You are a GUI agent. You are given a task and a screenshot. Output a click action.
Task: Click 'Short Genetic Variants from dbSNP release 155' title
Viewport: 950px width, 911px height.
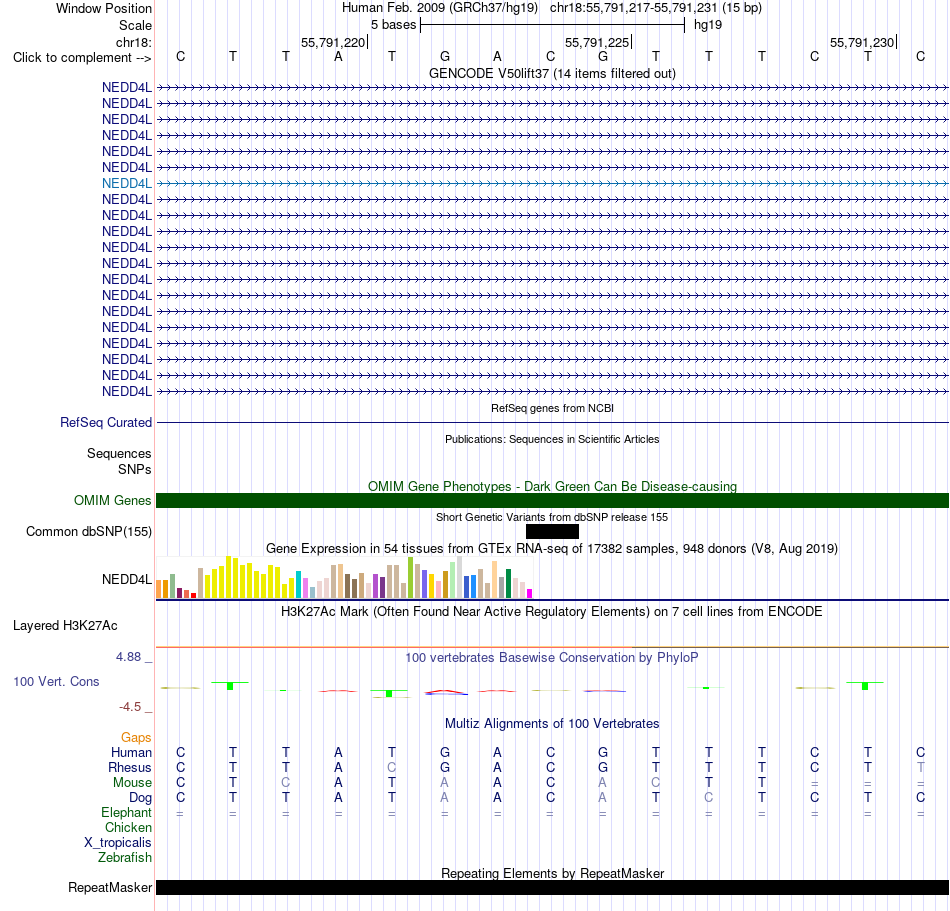pos(552,517)
